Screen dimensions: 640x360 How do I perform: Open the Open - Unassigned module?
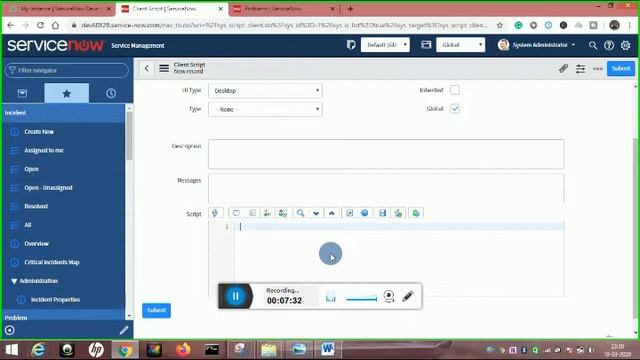click(x=48, y=188)
